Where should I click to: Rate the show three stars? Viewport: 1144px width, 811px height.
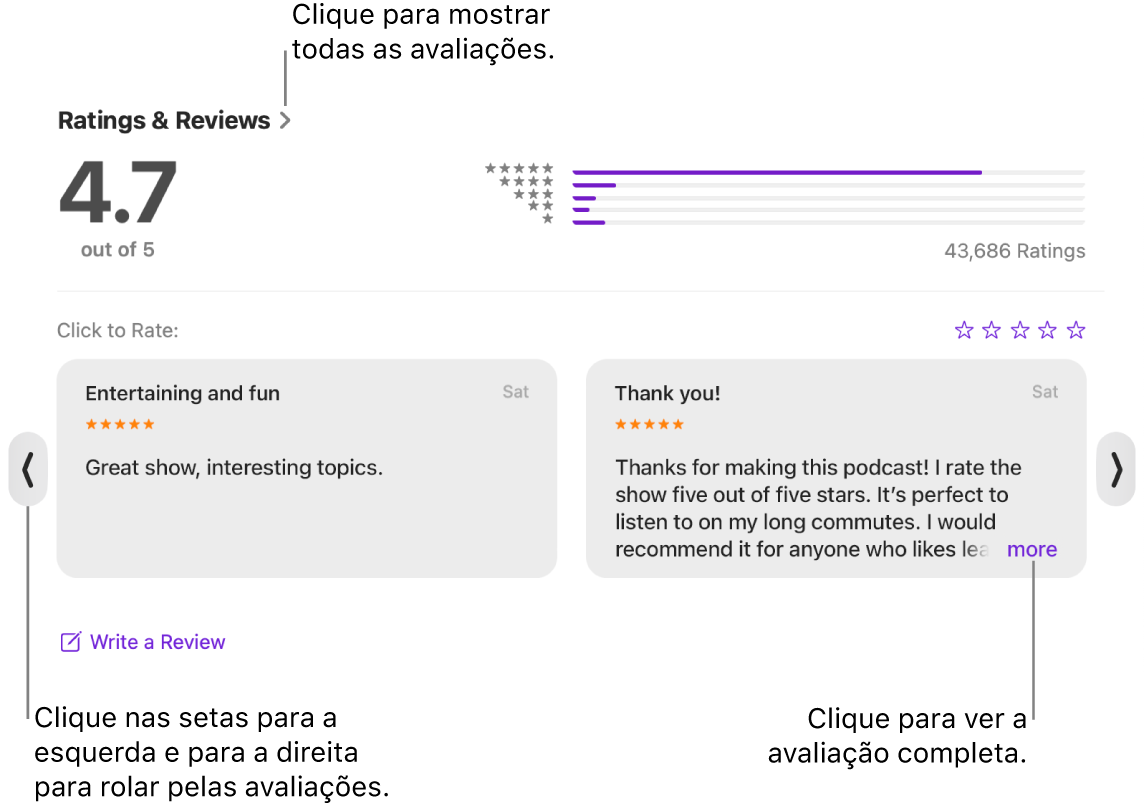[1020, 330]
